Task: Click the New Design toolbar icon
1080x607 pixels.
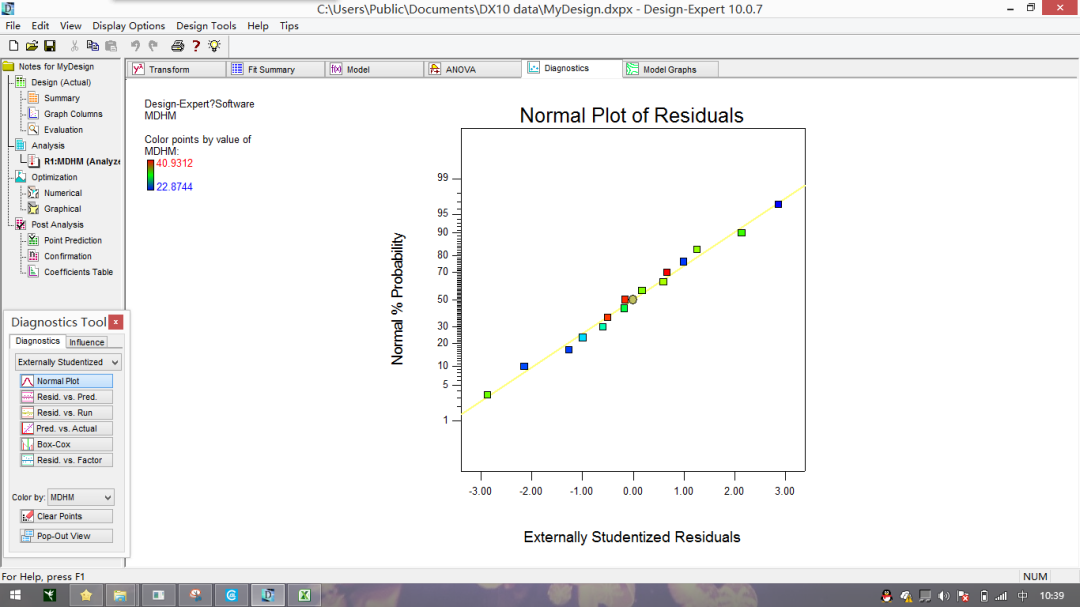Action: (13, 46)
